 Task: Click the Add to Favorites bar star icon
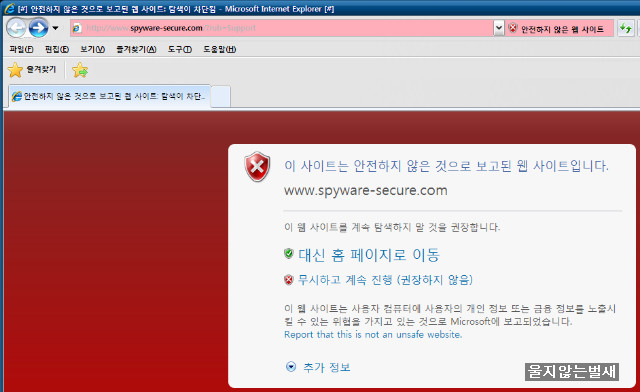click(x=80, y=70)
